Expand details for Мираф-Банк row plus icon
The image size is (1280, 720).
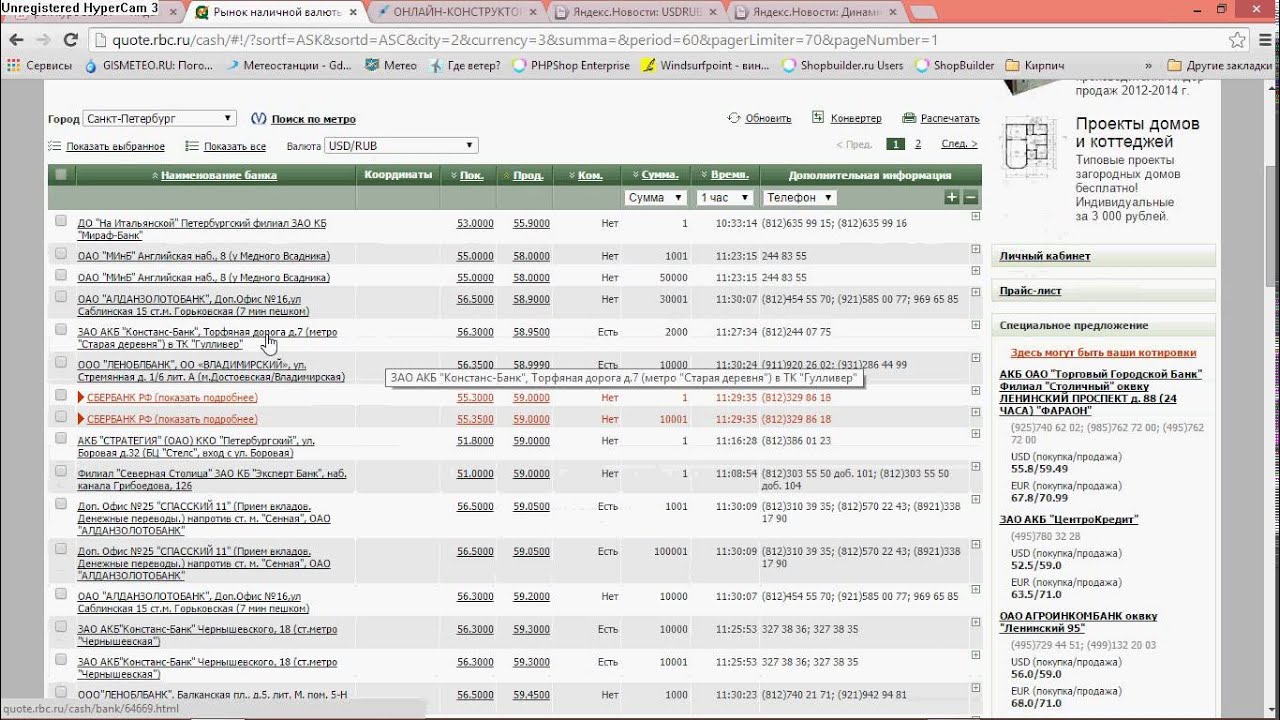click(x=976, y=216)
